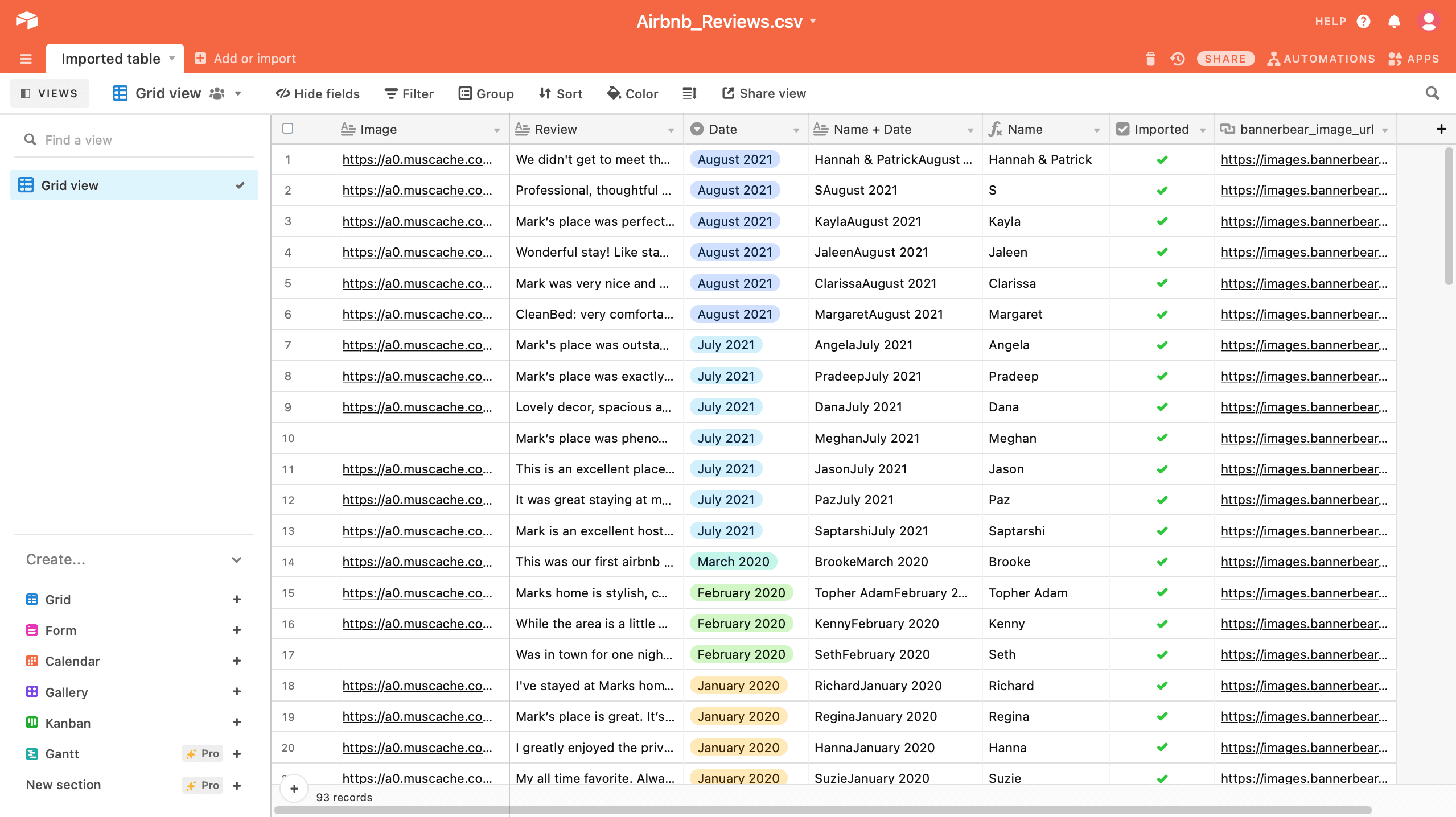Image resolution: width=1456 pixels, height=817 pixels.
Task: Open the row height icon
Action: point(689,93)
